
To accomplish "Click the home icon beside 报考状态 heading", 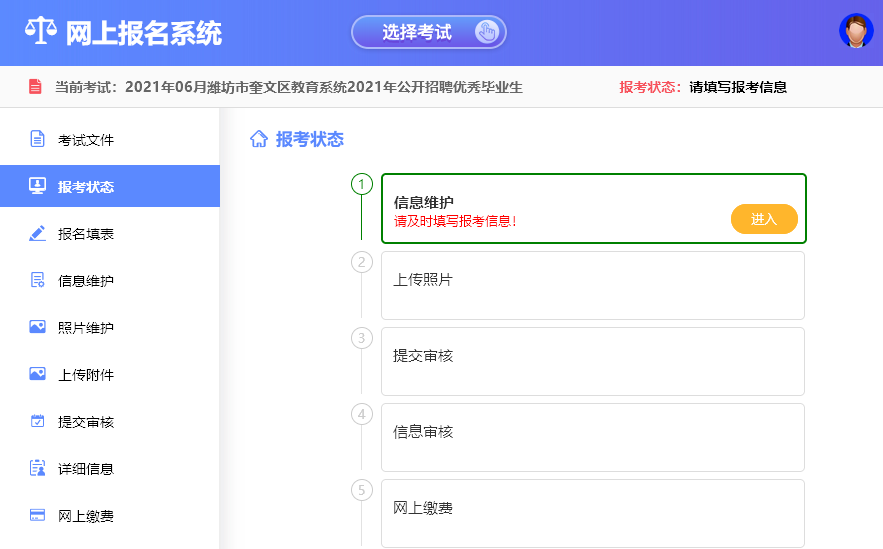I will pos(258,139).
